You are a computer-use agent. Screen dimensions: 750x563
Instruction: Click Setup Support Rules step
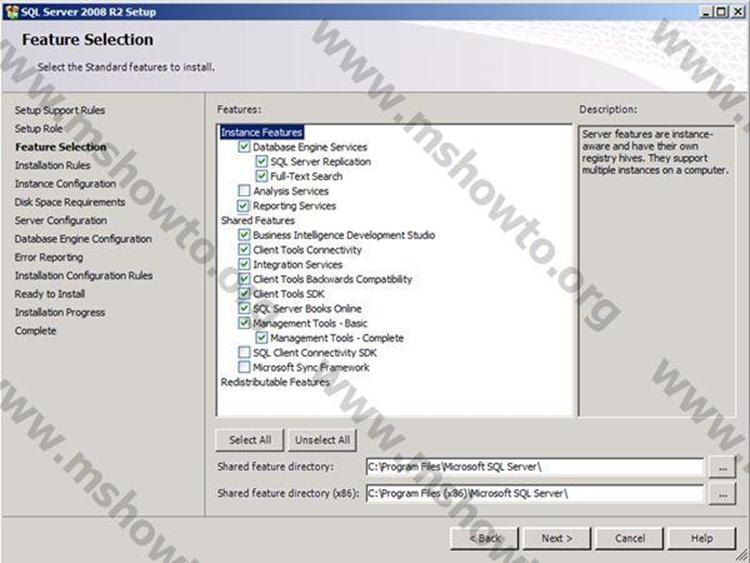pyautogui.click(x=60, y=110)
